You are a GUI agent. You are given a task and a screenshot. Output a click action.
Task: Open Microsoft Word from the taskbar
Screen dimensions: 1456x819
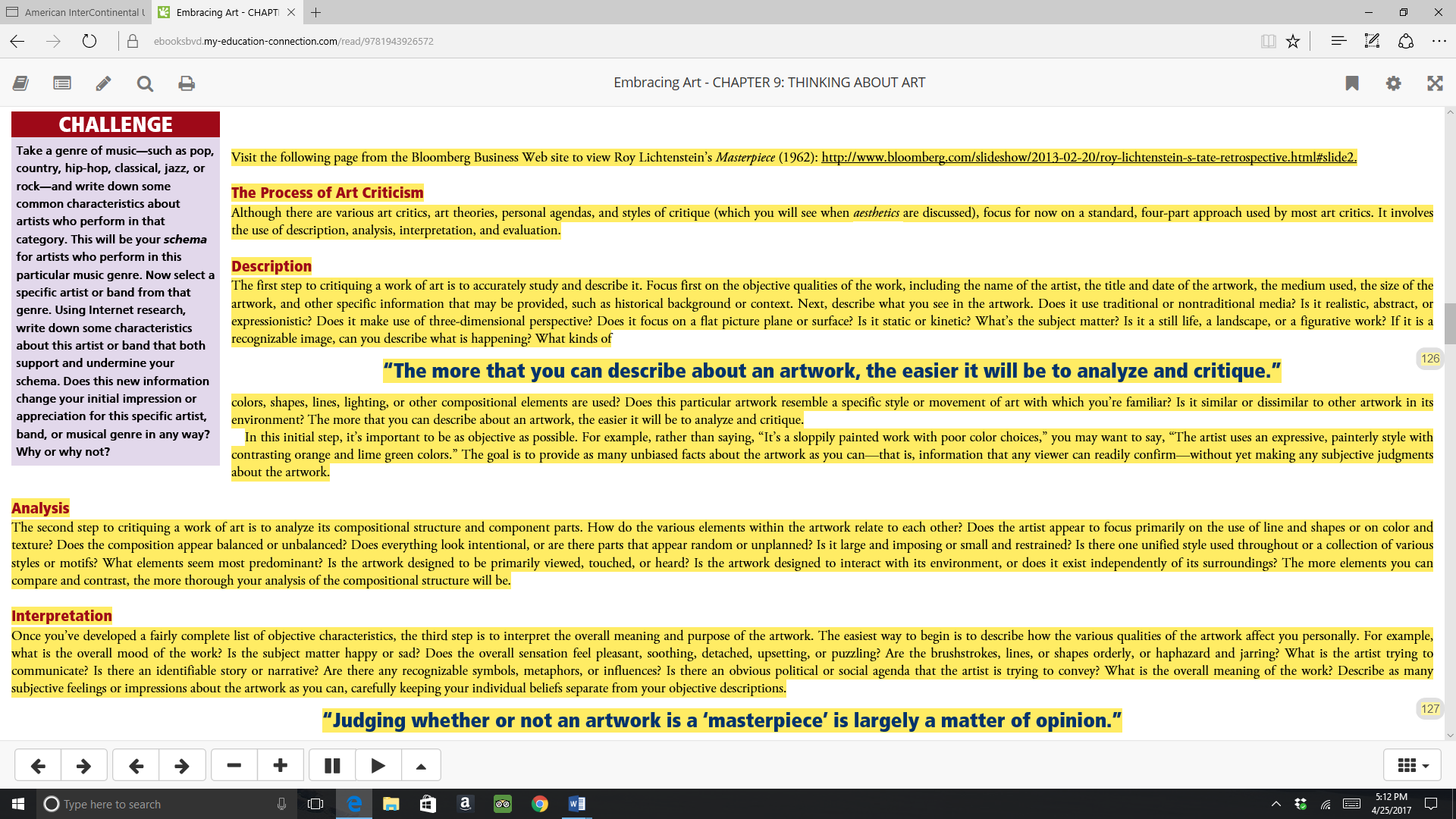tap(576, 804)
